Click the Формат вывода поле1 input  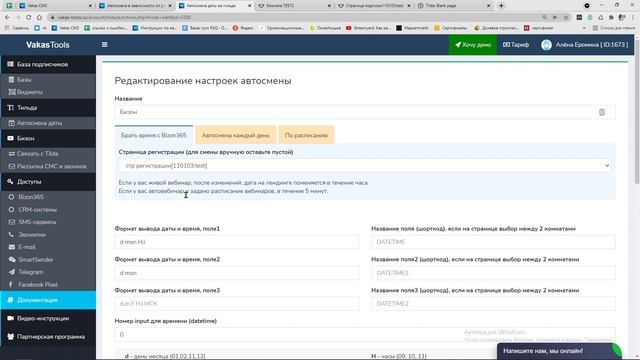(237, 242)
